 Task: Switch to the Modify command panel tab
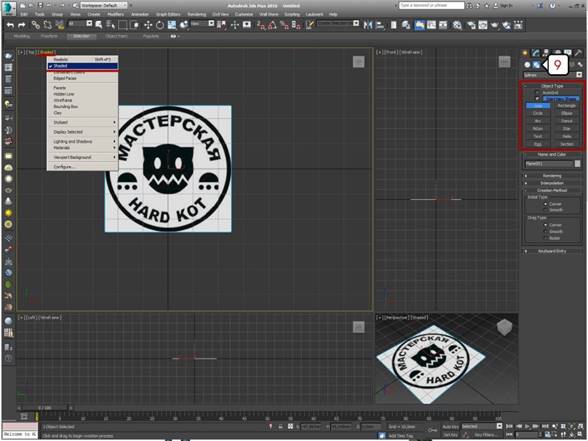535,53
